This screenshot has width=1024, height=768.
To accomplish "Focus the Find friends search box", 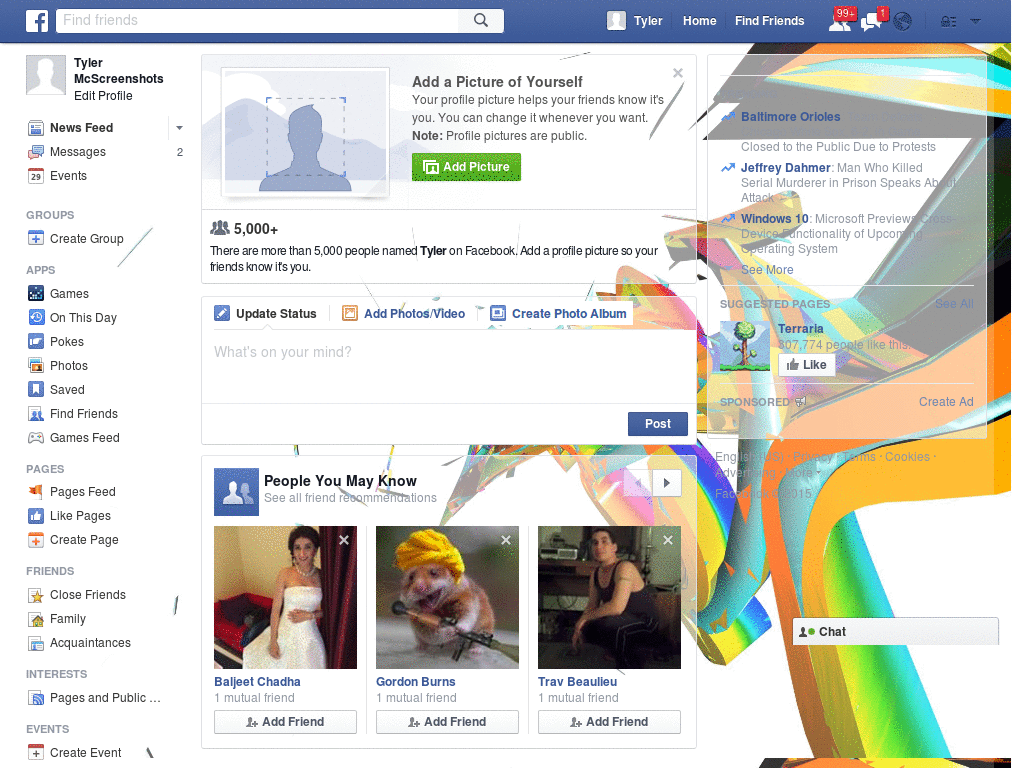I will click(x=257, y=20).
